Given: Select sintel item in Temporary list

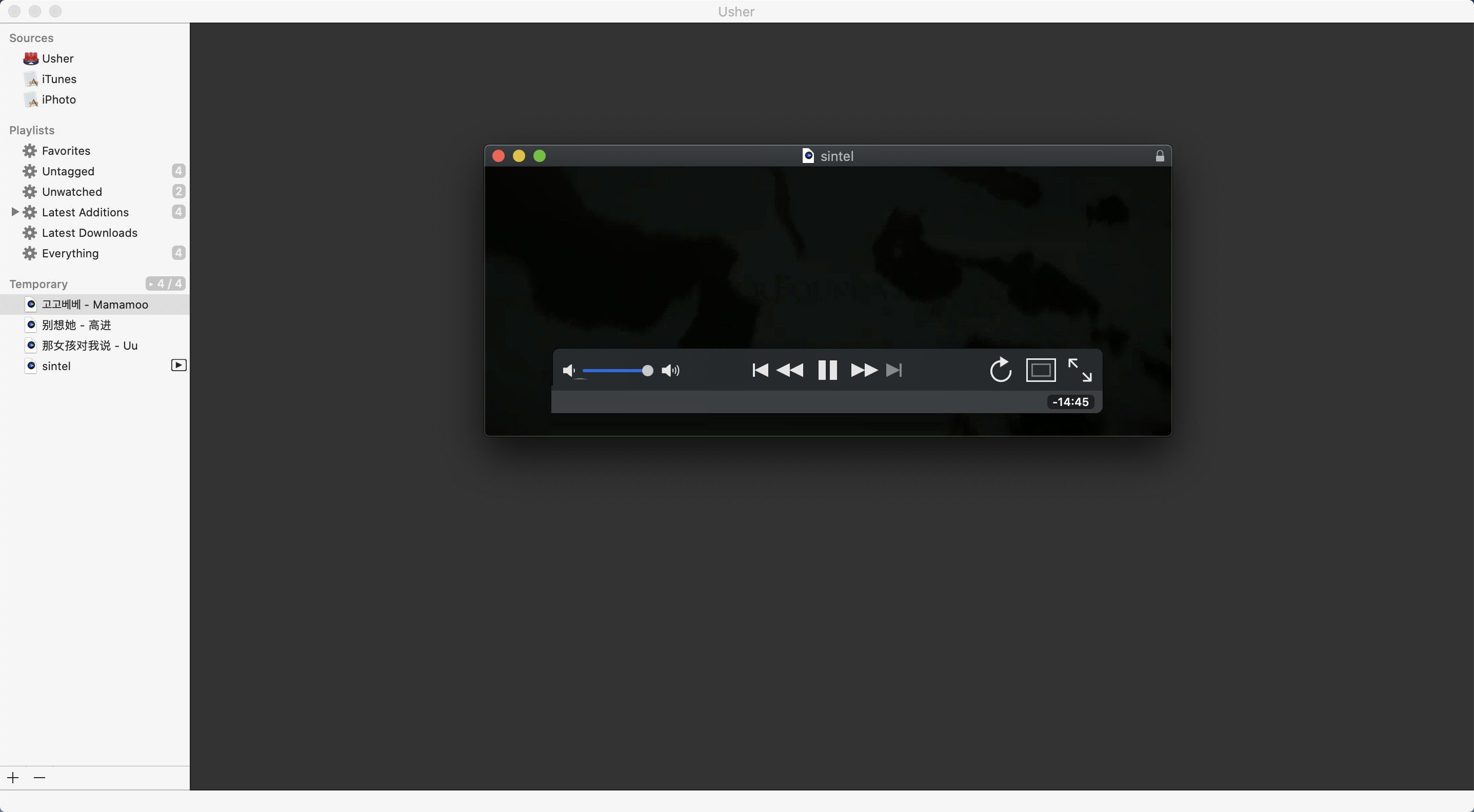Looking at the screenshot, I should click(x=95, y=366).
